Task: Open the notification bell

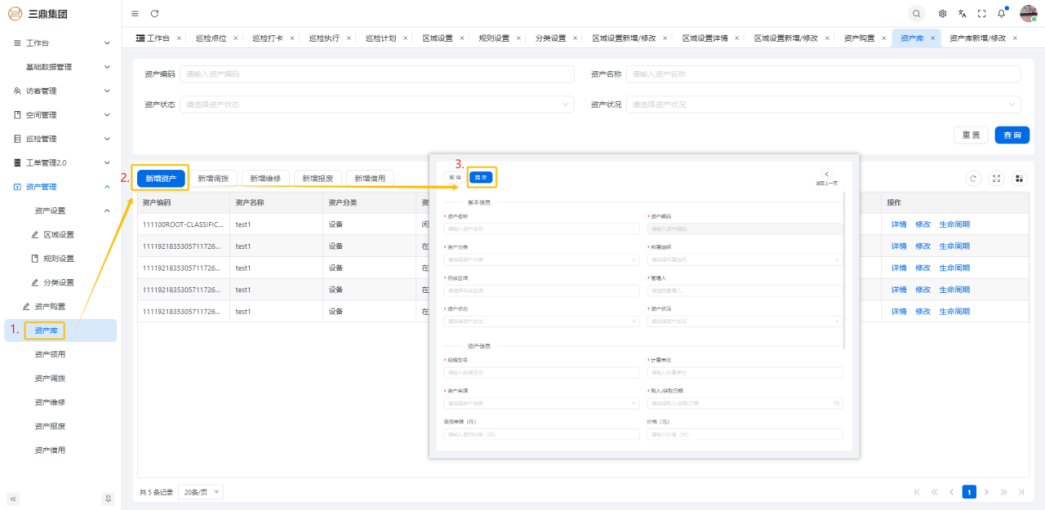Action: point(1001,13)
